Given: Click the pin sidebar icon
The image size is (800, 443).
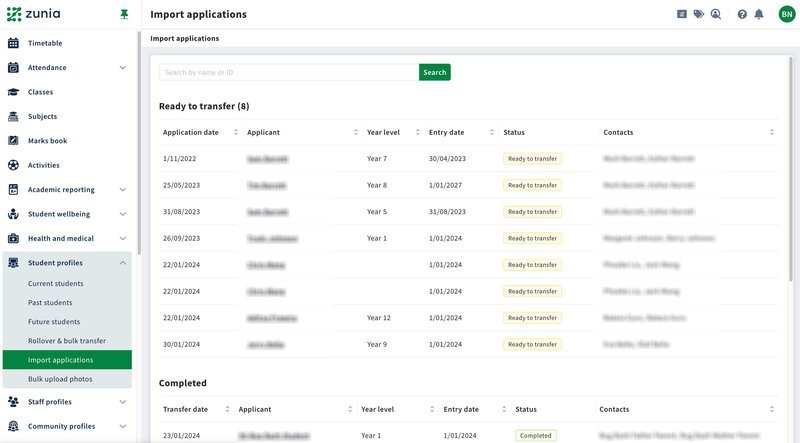Looking at the screenshot, I should (123, 14).
